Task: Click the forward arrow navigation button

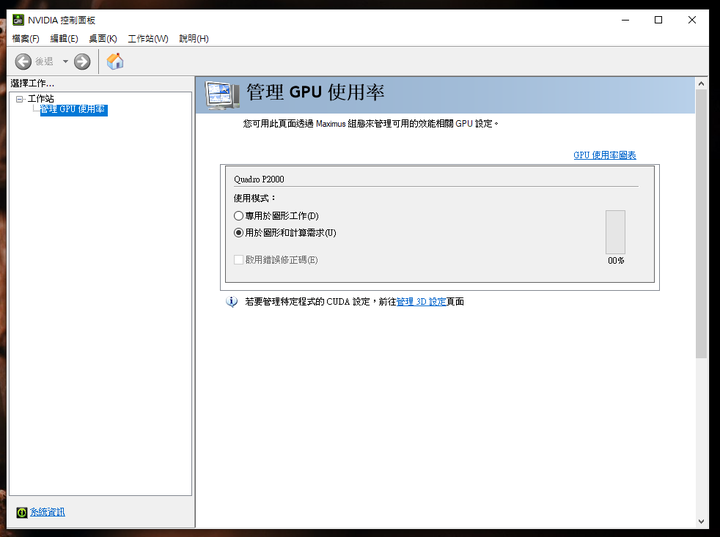Action: coord(82,62)
